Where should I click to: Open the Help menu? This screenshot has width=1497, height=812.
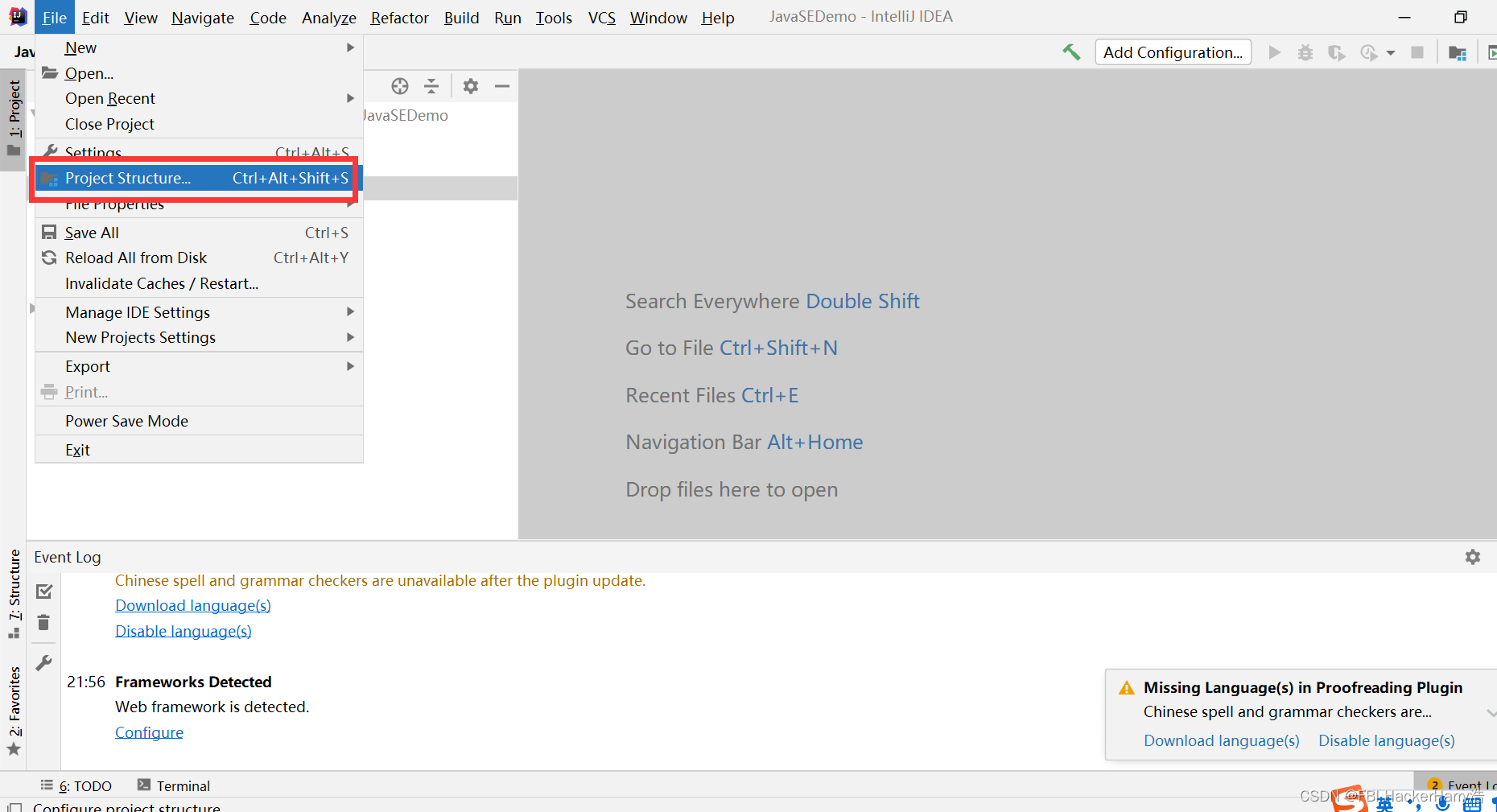[717, 17]
